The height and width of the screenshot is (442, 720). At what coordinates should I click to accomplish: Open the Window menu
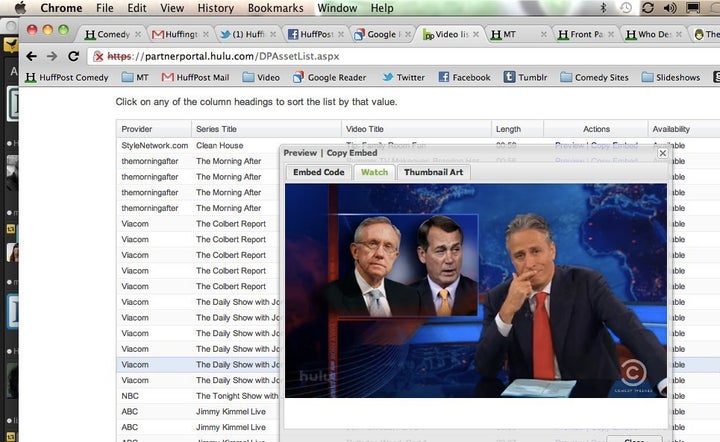[337, 8]
